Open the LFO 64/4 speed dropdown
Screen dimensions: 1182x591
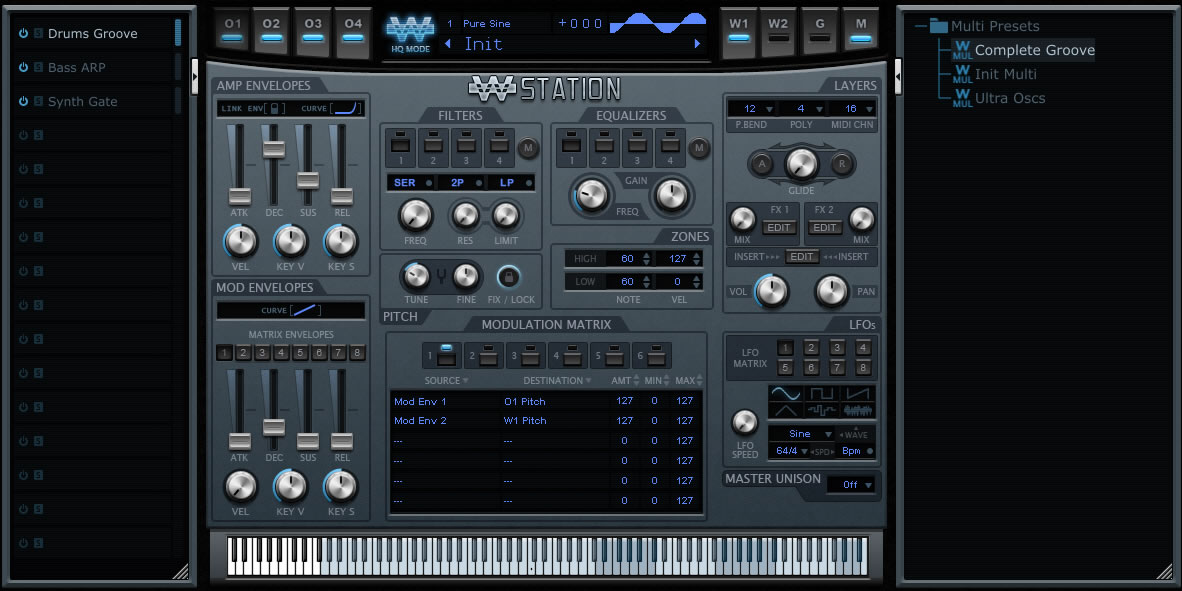pyautogui.click(x=789, y=451)
